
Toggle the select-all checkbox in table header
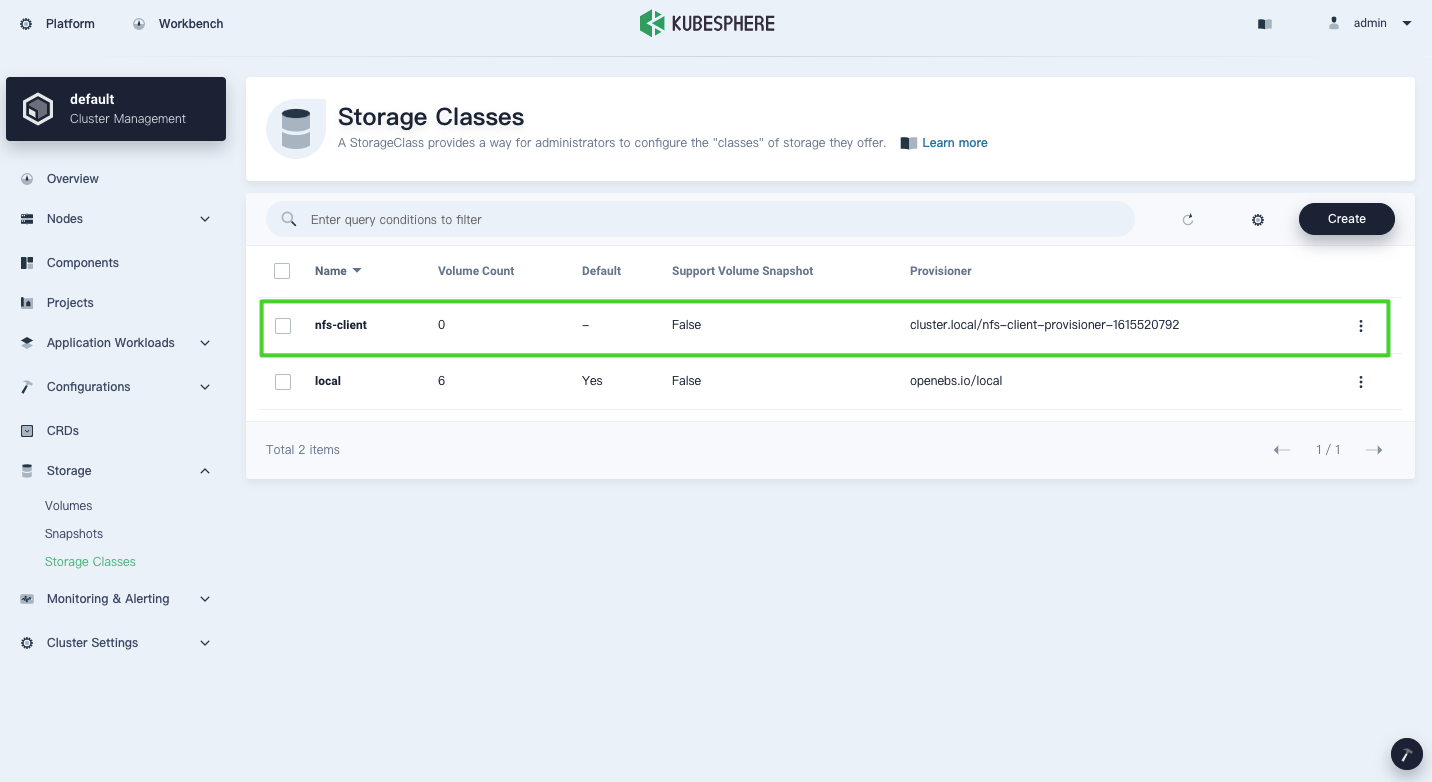[282, 270]
